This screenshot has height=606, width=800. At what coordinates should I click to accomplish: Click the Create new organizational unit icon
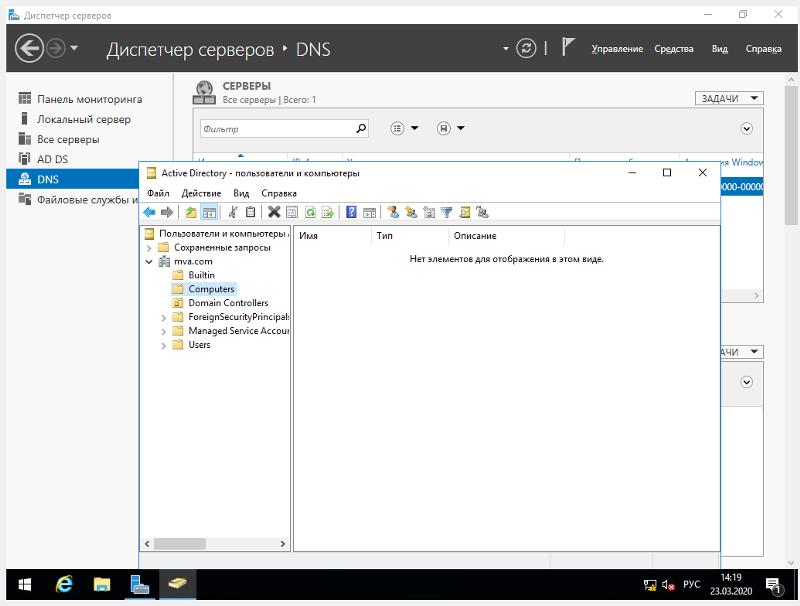[x=429, y=212]
